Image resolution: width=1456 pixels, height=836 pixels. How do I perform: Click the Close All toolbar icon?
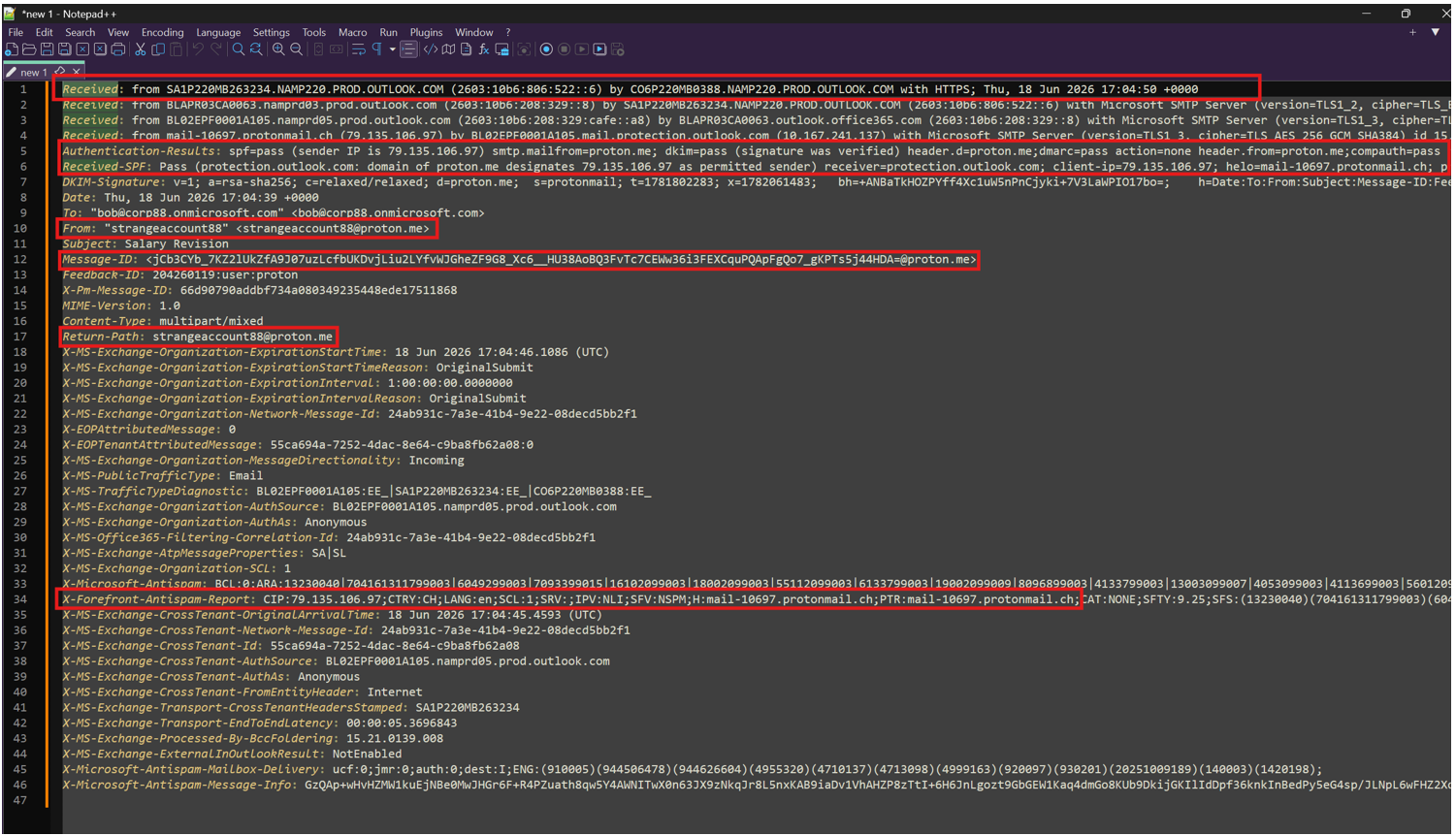[x=100, y=49]
